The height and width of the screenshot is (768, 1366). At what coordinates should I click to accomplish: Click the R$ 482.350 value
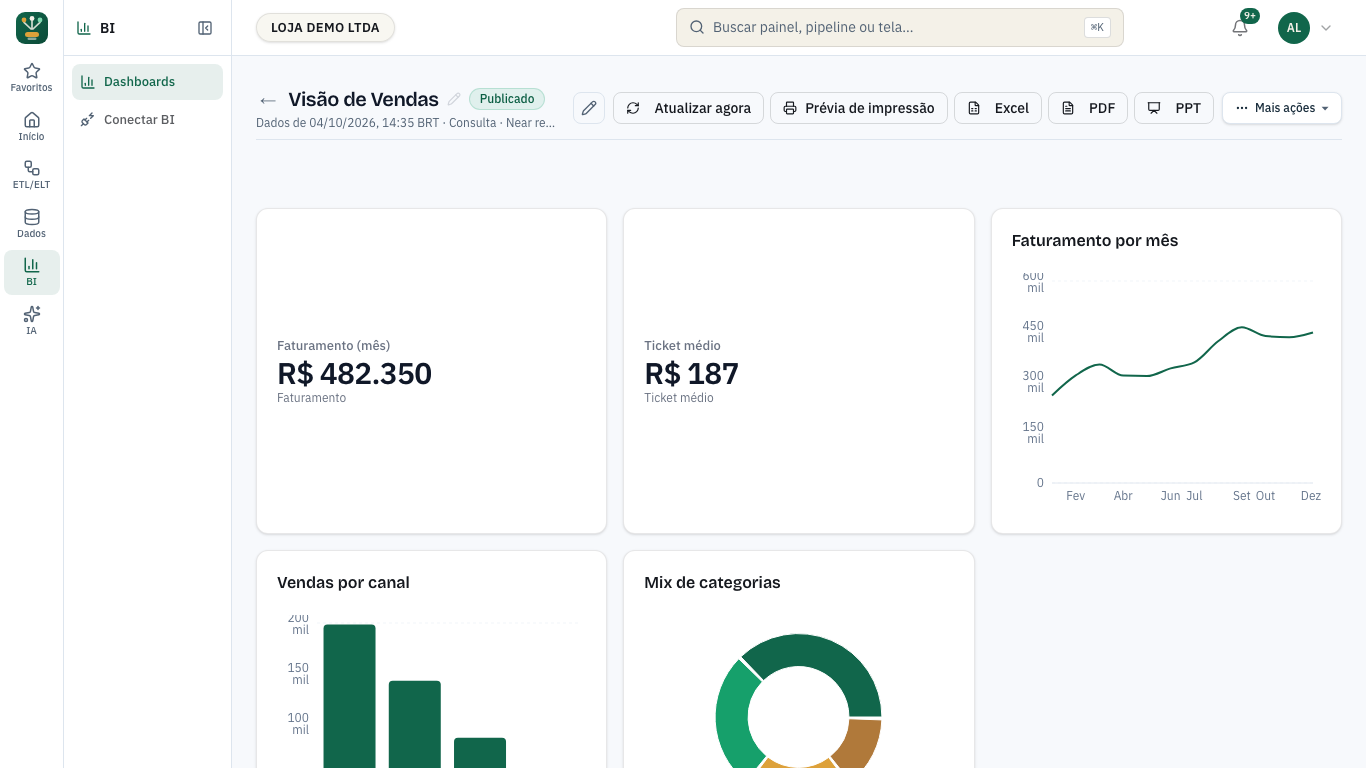(x=354, y=374)
